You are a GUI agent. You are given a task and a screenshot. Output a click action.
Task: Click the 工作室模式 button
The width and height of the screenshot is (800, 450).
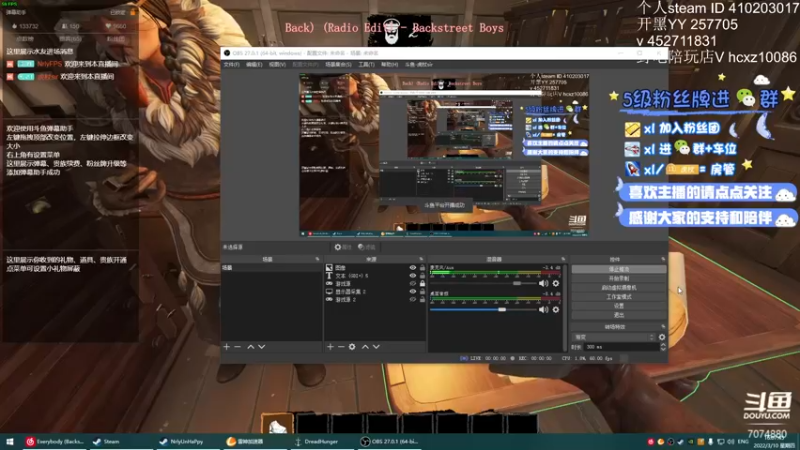pos(619,297)
